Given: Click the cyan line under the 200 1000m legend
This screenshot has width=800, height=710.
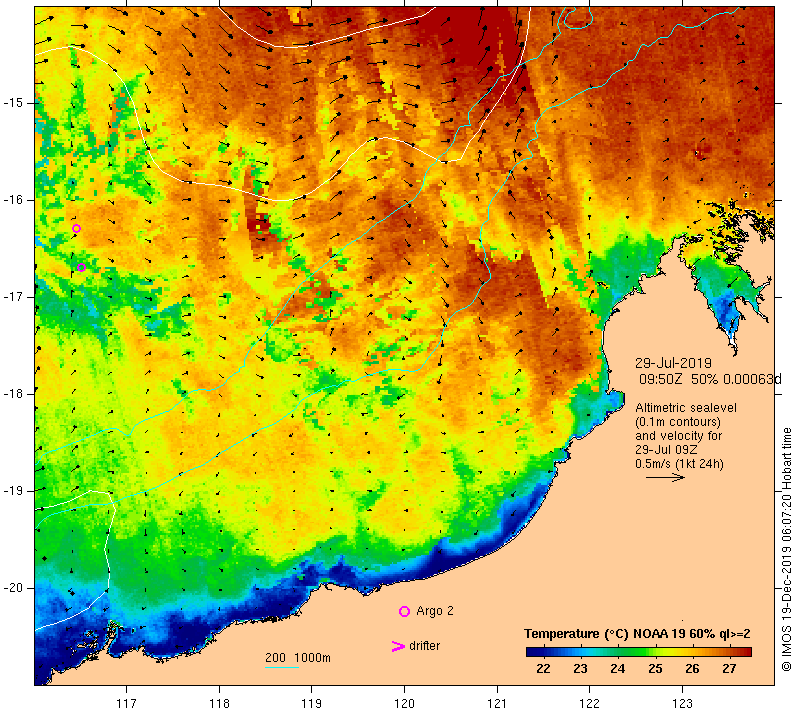Looking at the screenshot, I should point(282,667).
